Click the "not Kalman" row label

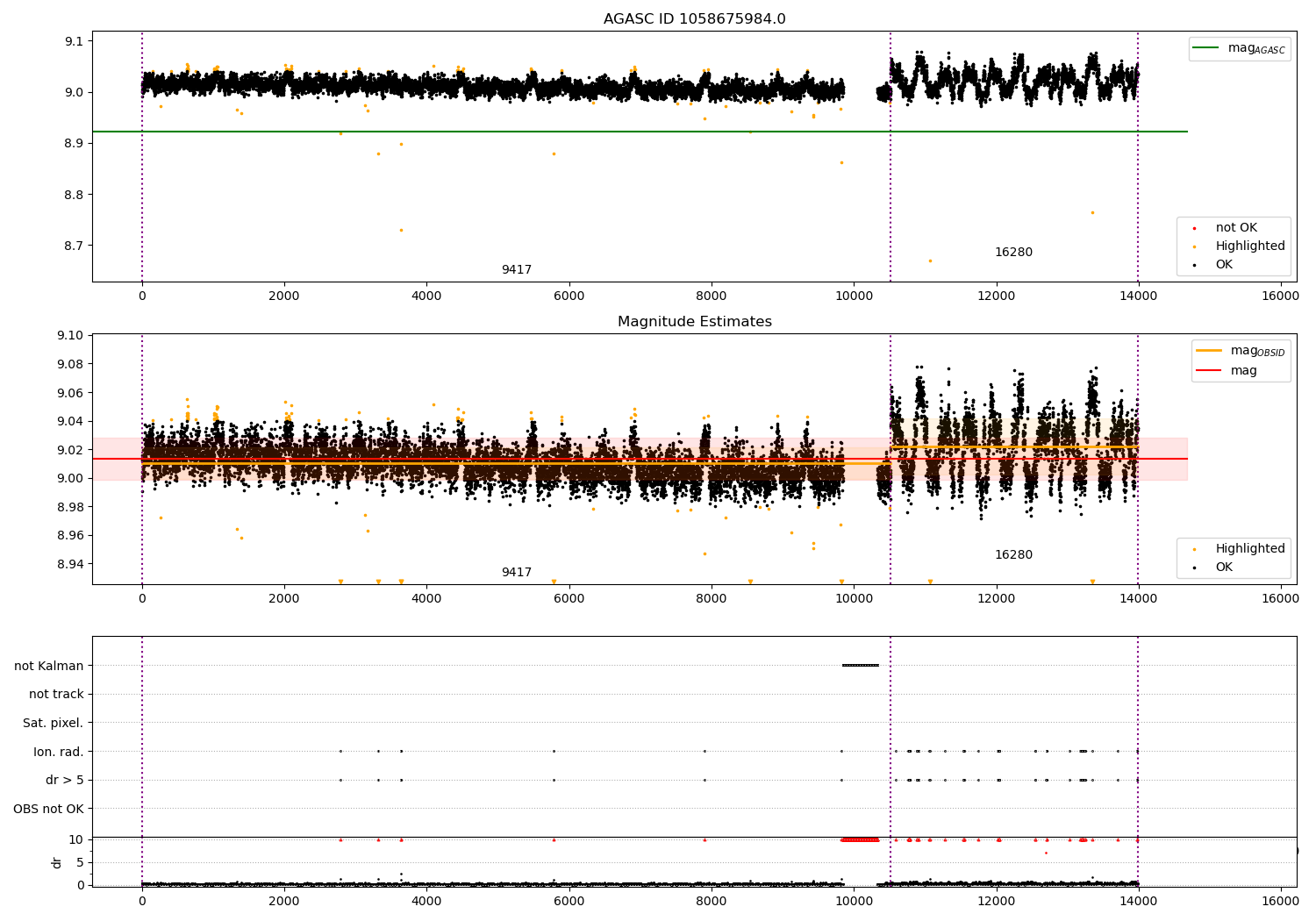point(49,666)
